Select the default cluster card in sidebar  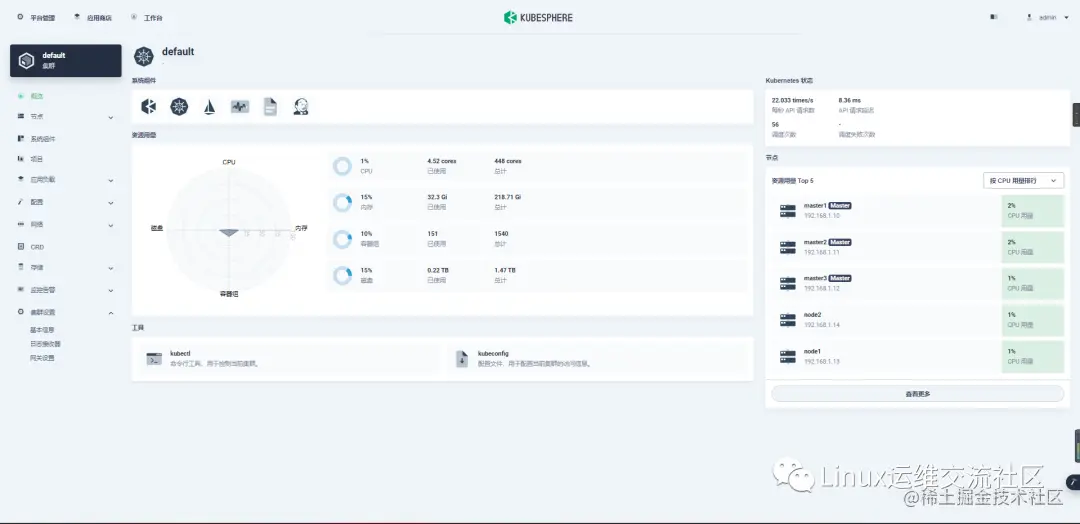click(x=65, y=61)
